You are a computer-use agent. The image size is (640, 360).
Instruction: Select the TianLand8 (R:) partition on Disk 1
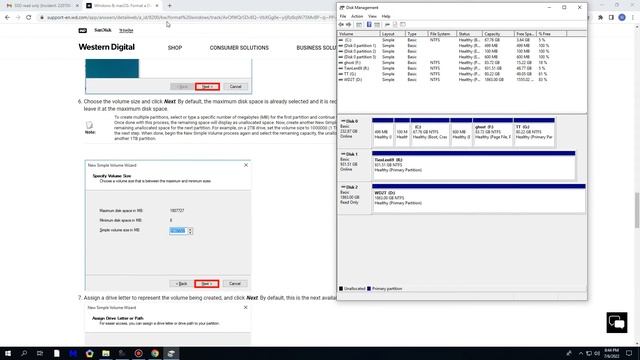pyautogui.click(x=473, y=165)
